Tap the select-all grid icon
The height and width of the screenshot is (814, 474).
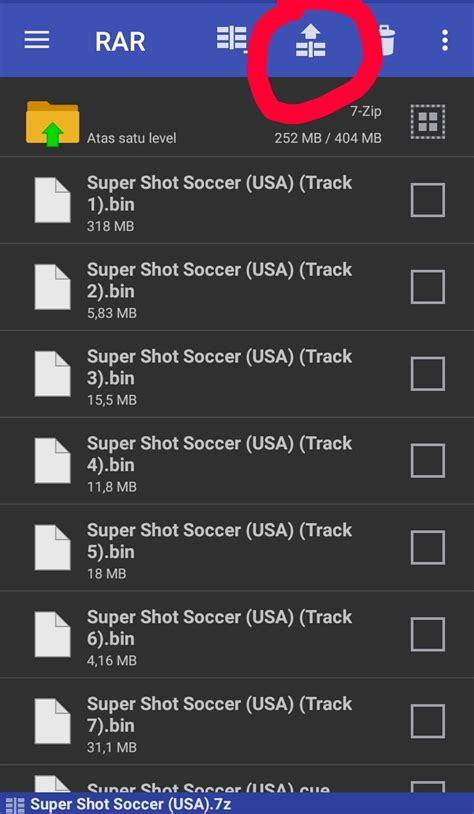point(428,122)
